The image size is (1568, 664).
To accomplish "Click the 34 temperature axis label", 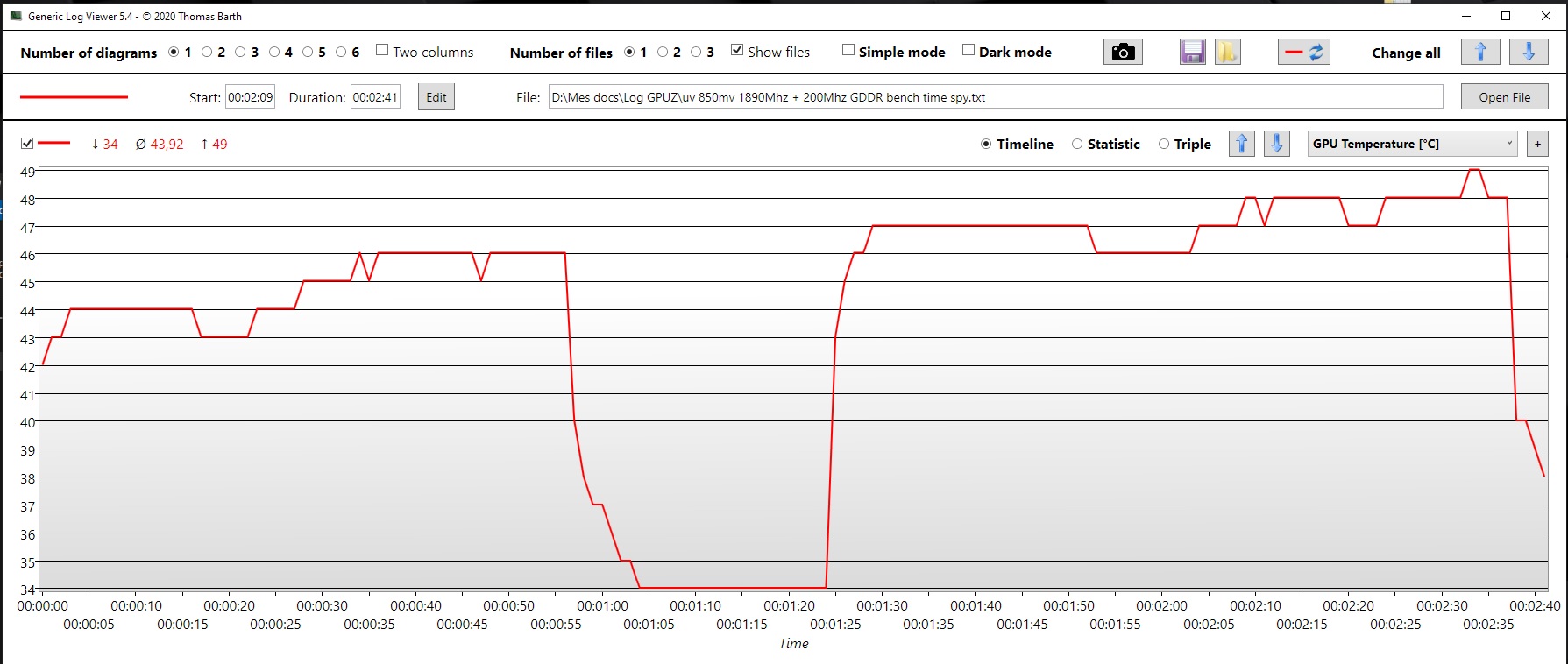I will 28,590.
